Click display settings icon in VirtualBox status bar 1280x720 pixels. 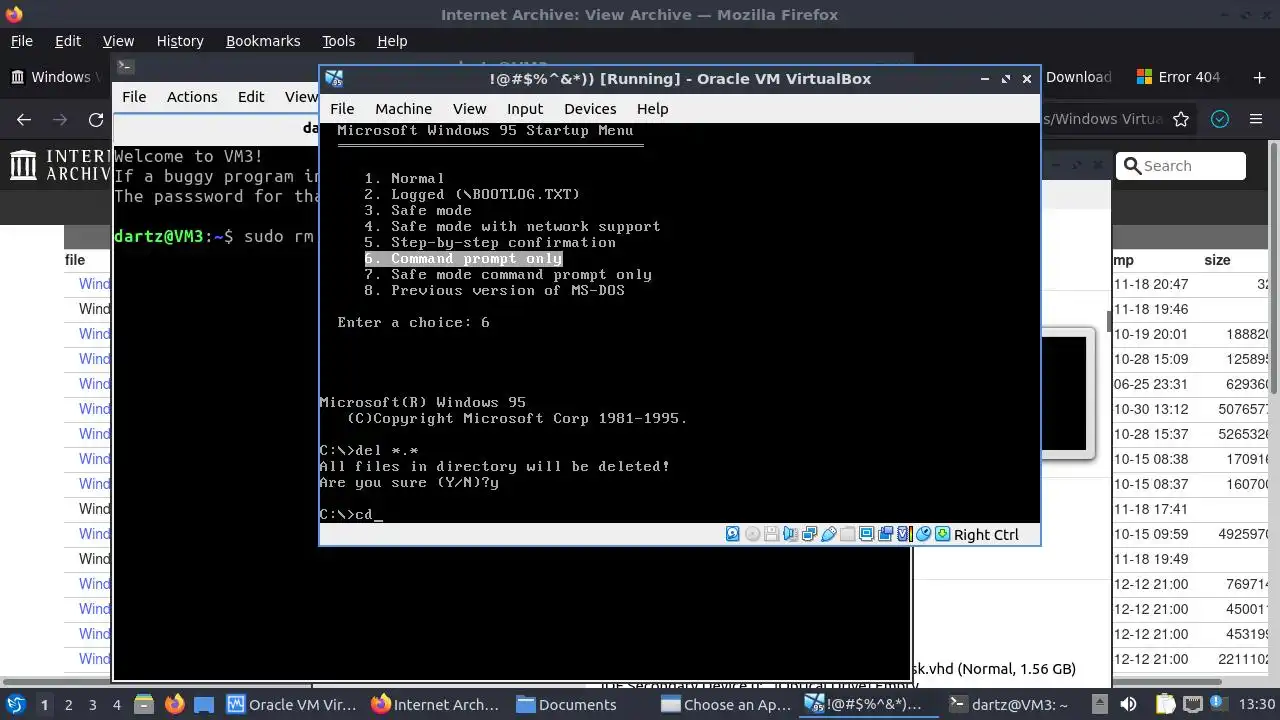(866, 534)
